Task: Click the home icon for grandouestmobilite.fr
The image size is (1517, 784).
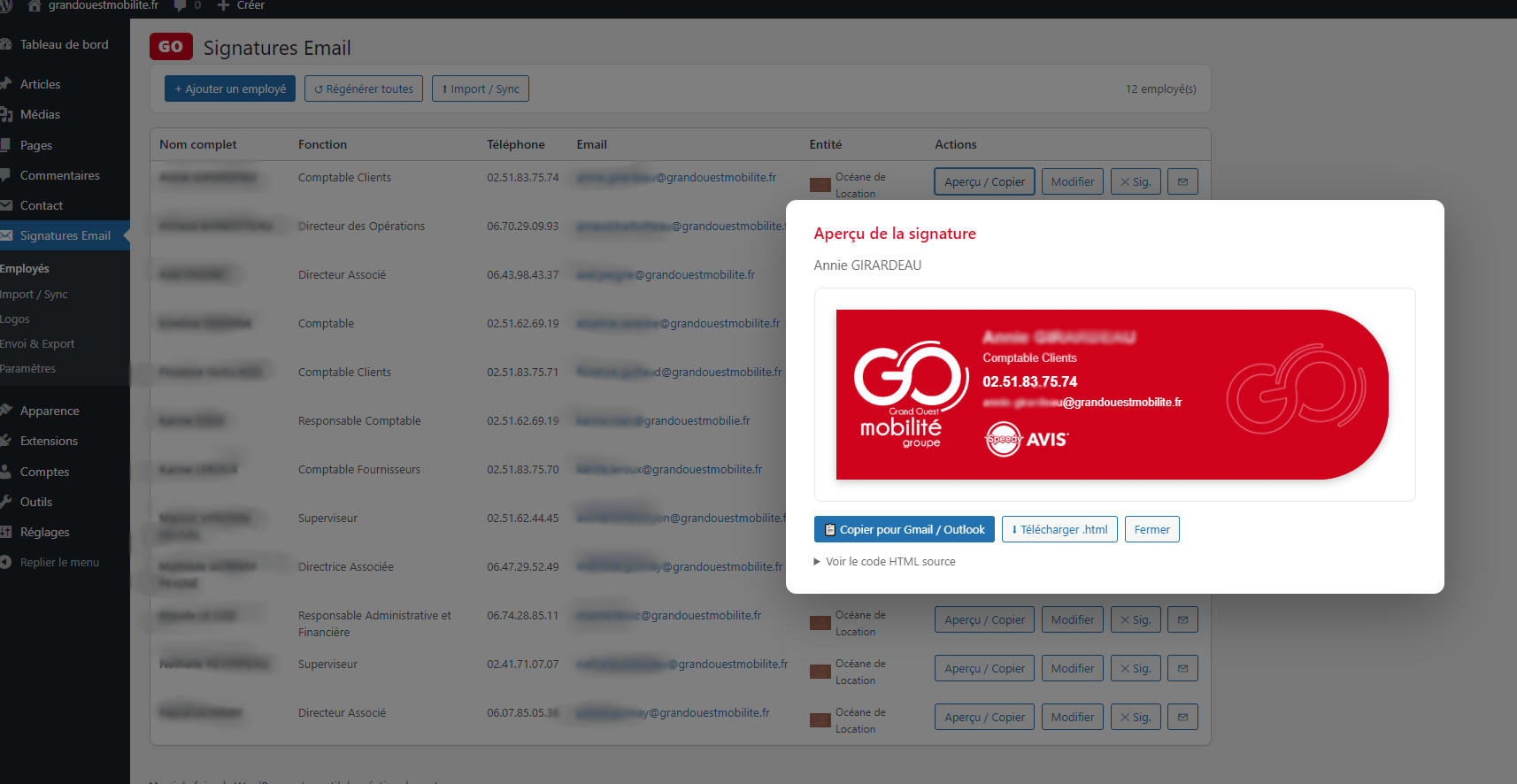Action: click(x=35, y=5)
